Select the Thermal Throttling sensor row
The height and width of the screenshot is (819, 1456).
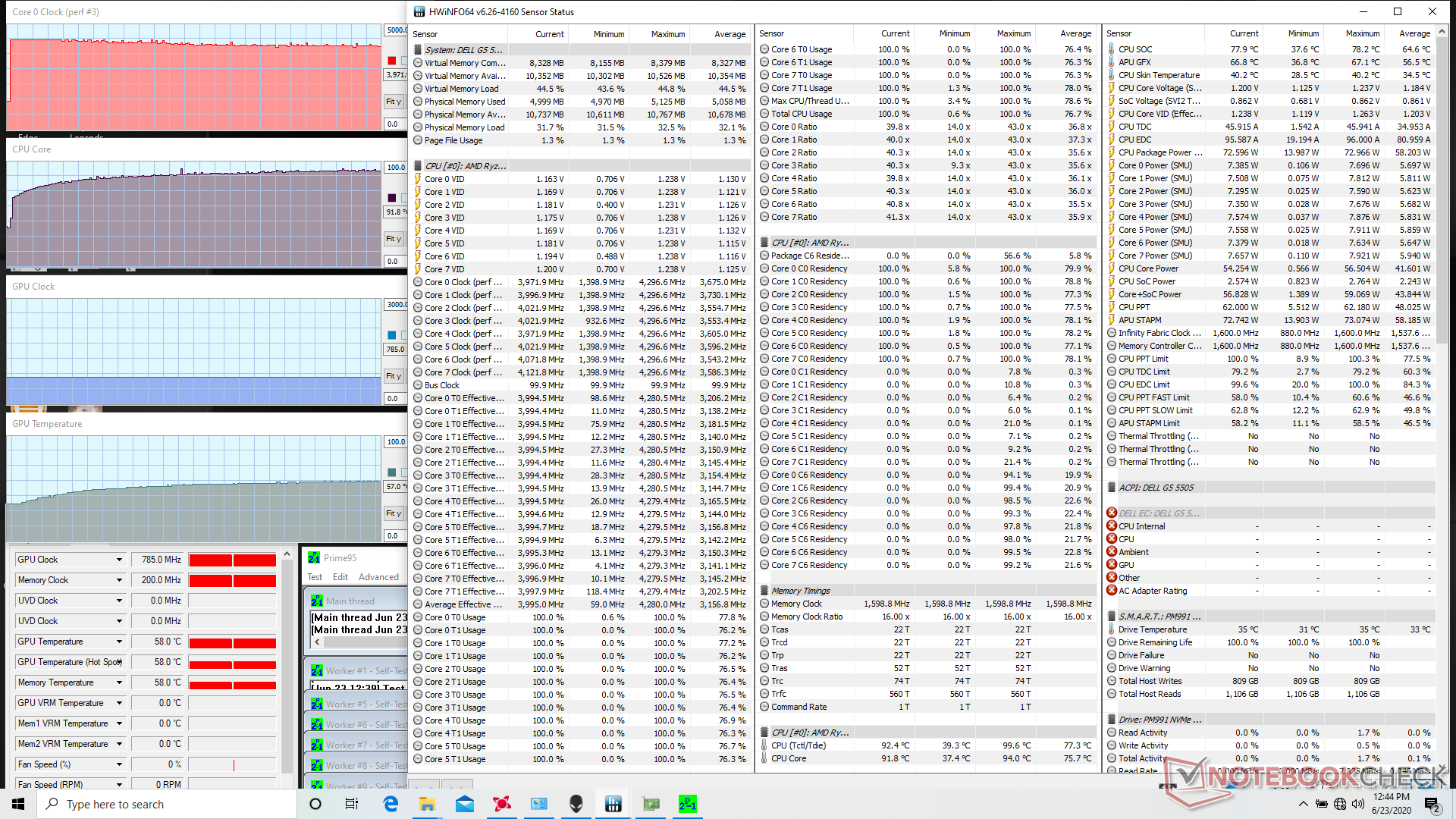1158,436
